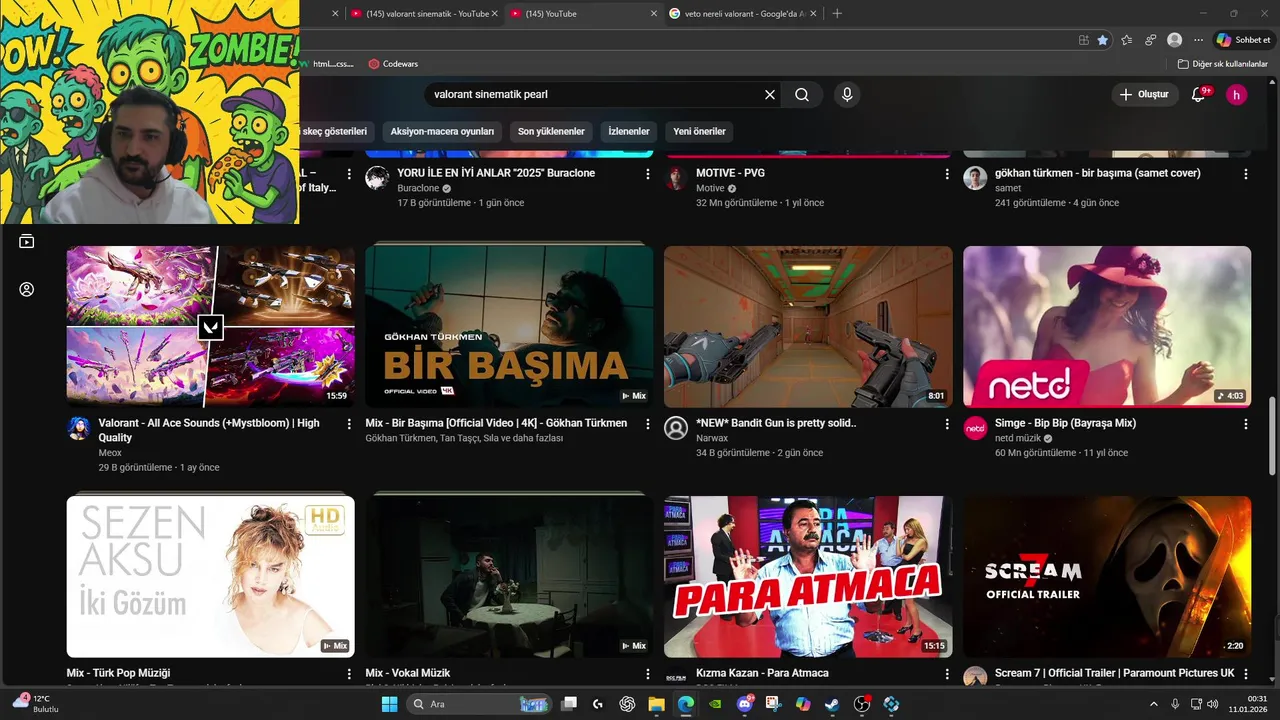Open the Sezen Aksu İki Gözüm thumbnail

pyautogui.click(x=210, y=576)
